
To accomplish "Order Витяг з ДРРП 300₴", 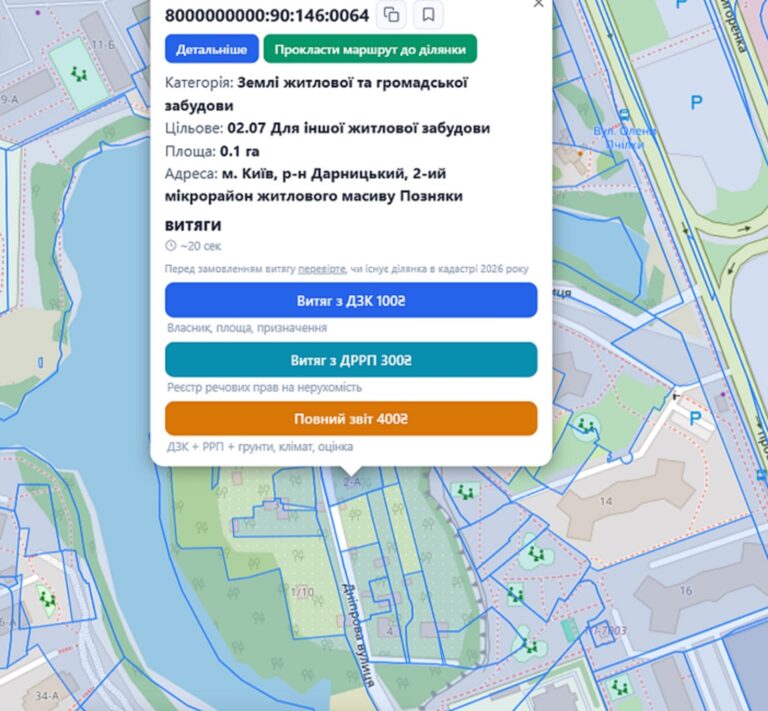I will click(351, 360).
